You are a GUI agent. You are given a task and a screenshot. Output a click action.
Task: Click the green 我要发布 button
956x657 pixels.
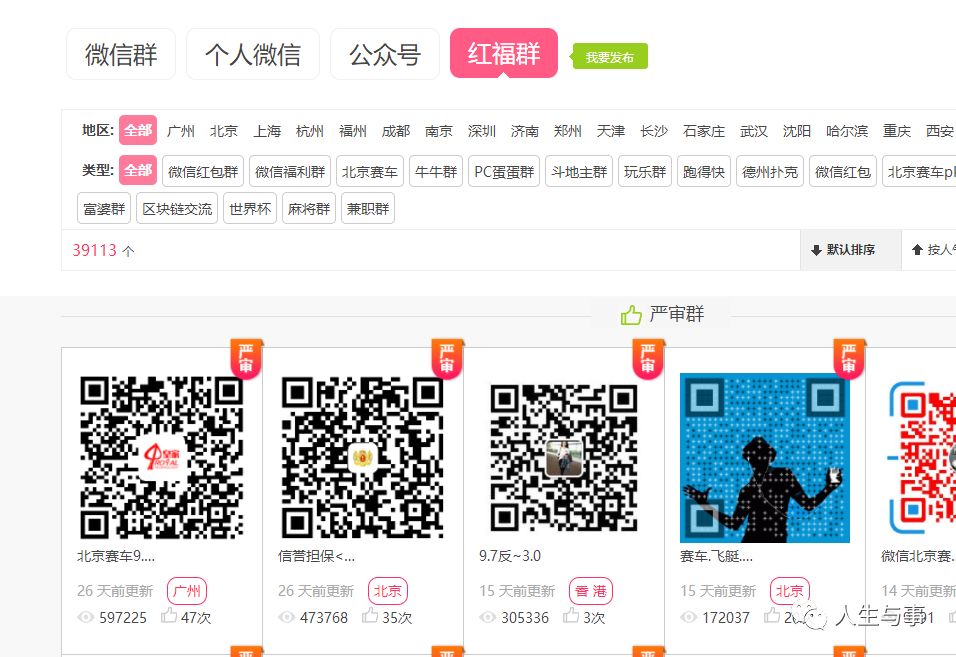(610, 57)
